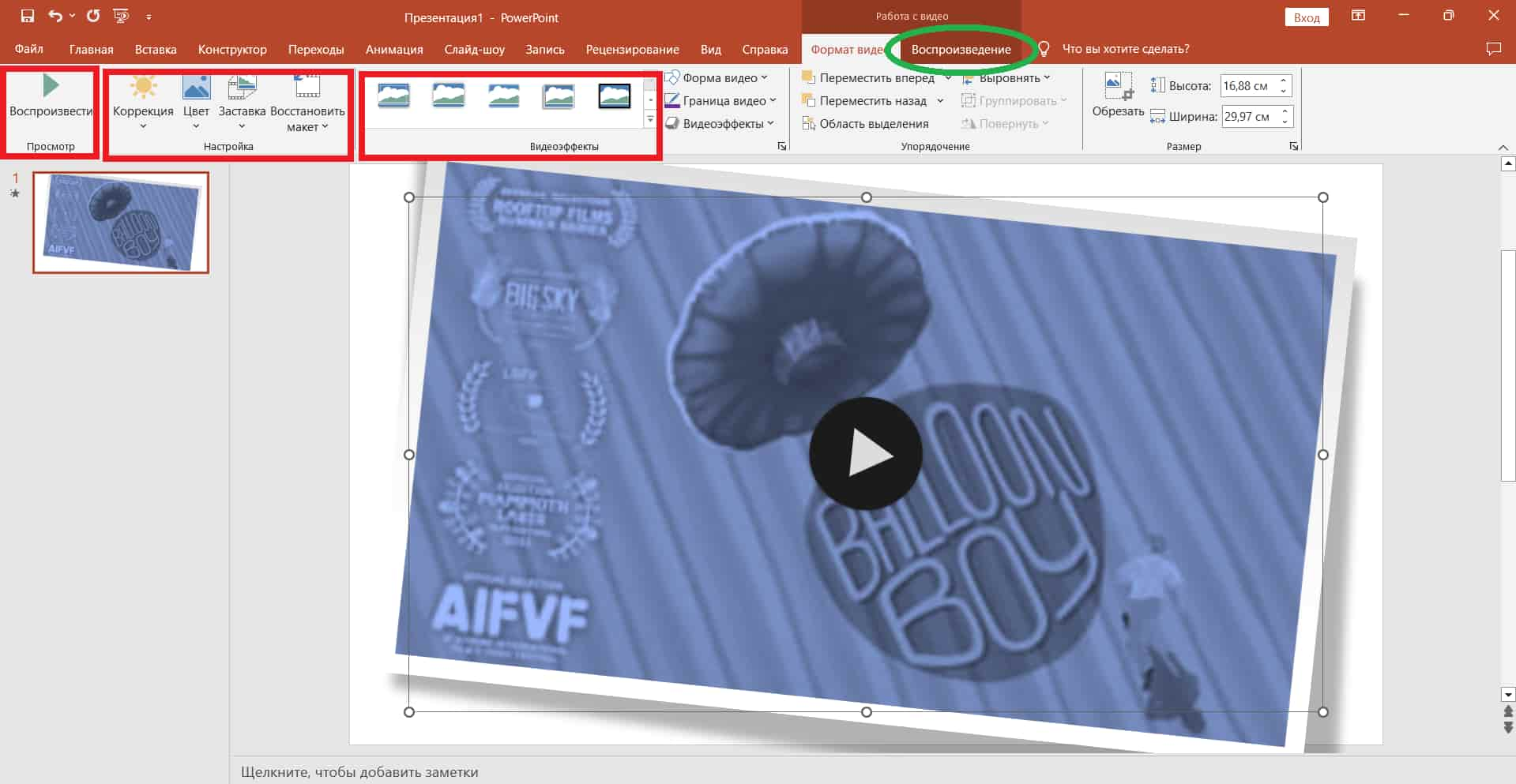The width and height of the screenshot is (1516, 784).
Task: Click Восстановить макет reset design button
Action: click(307, 103)
